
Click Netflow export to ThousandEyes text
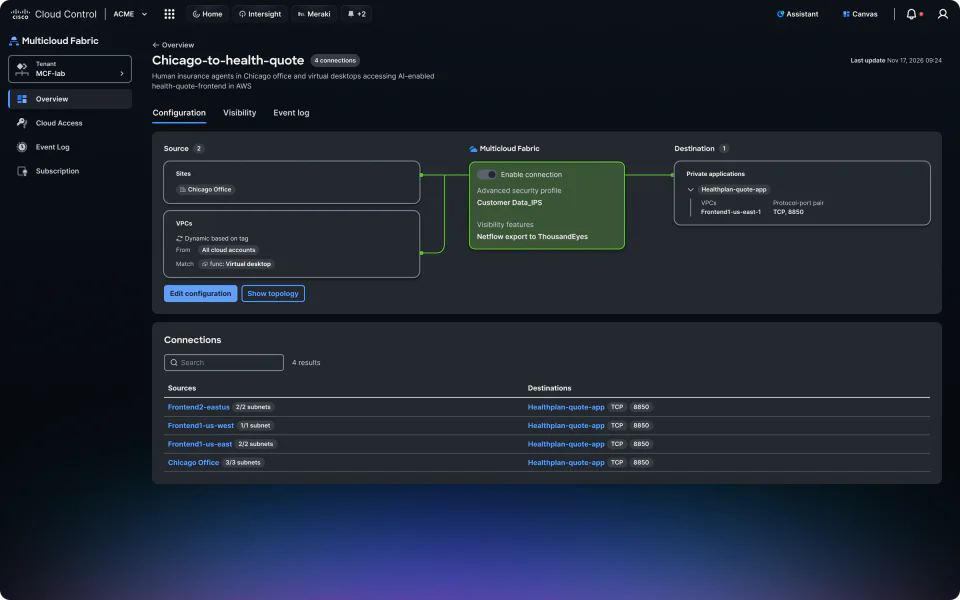(532, 236)
